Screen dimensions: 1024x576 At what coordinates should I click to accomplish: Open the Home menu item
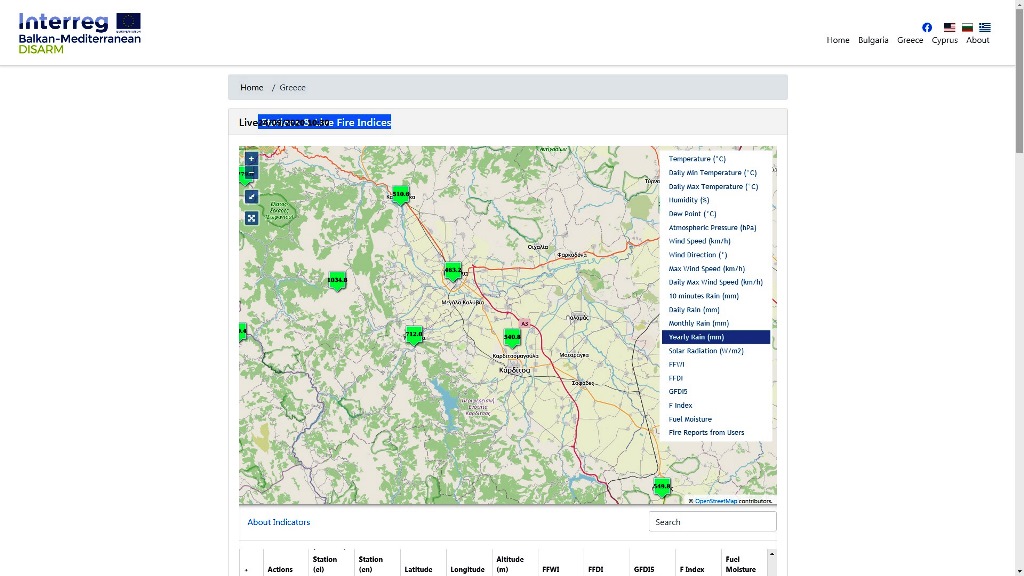point(838,40)
